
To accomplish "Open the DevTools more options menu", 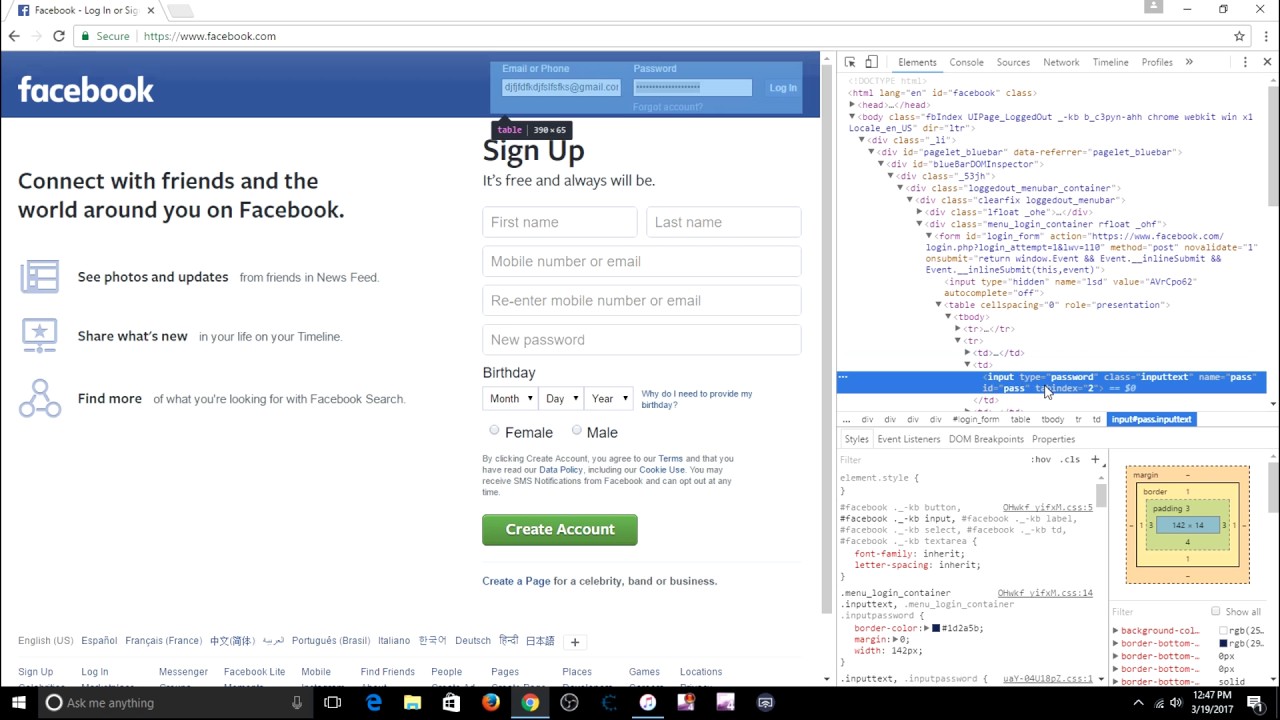I will click(x=1245, y=62).
